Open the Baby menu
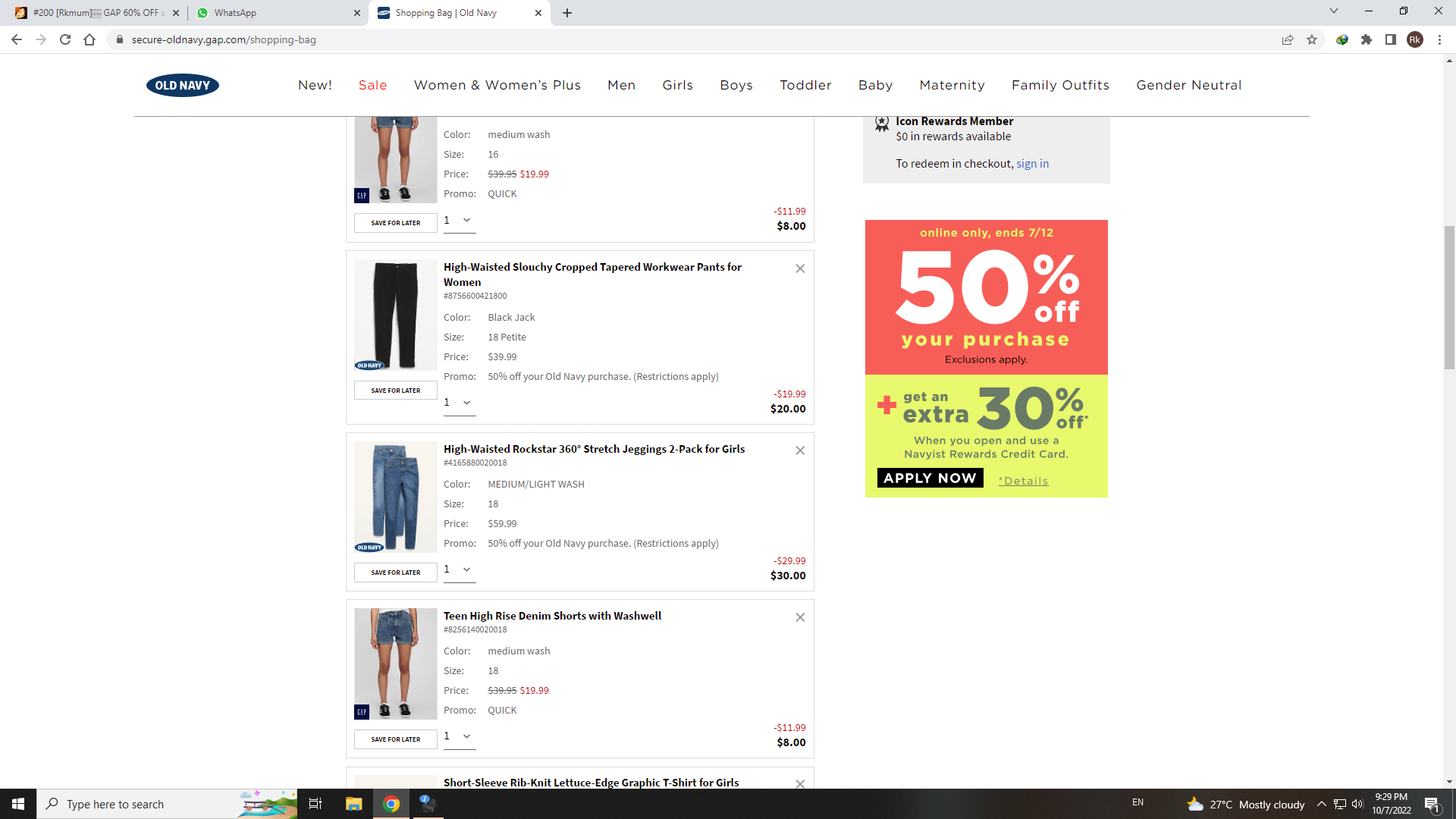 pyautogui.click(x=876, y=85)
